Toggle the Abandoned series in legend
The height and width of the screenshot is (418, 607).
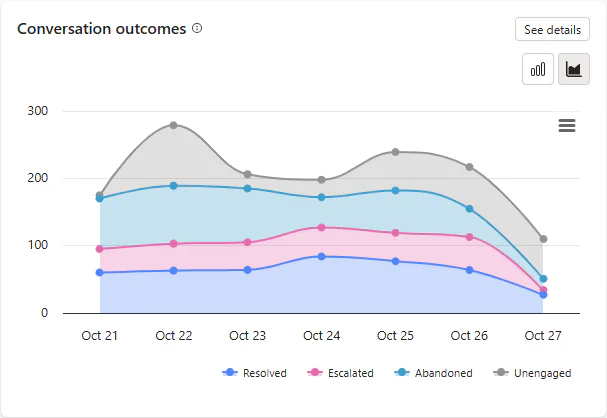point(433,373)
